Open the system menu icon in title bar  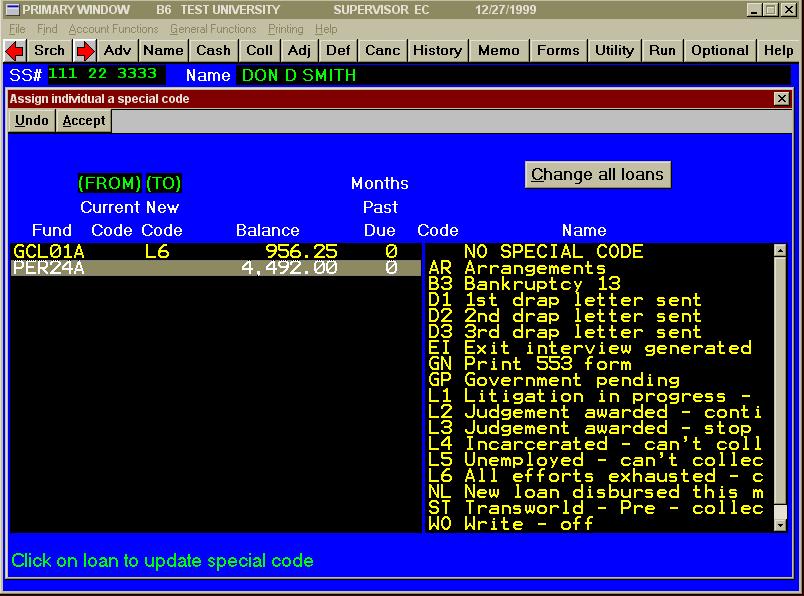click(x=12, y=9)
